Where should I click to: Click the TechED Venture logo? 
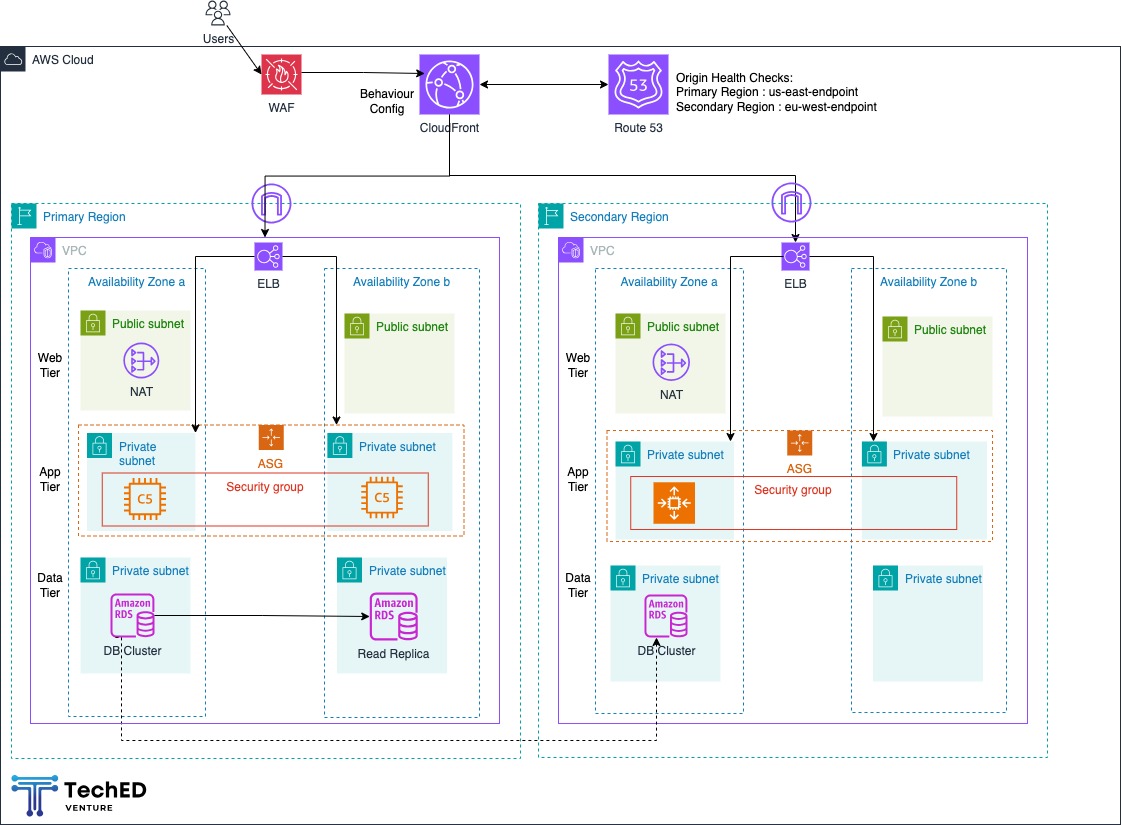79,796
